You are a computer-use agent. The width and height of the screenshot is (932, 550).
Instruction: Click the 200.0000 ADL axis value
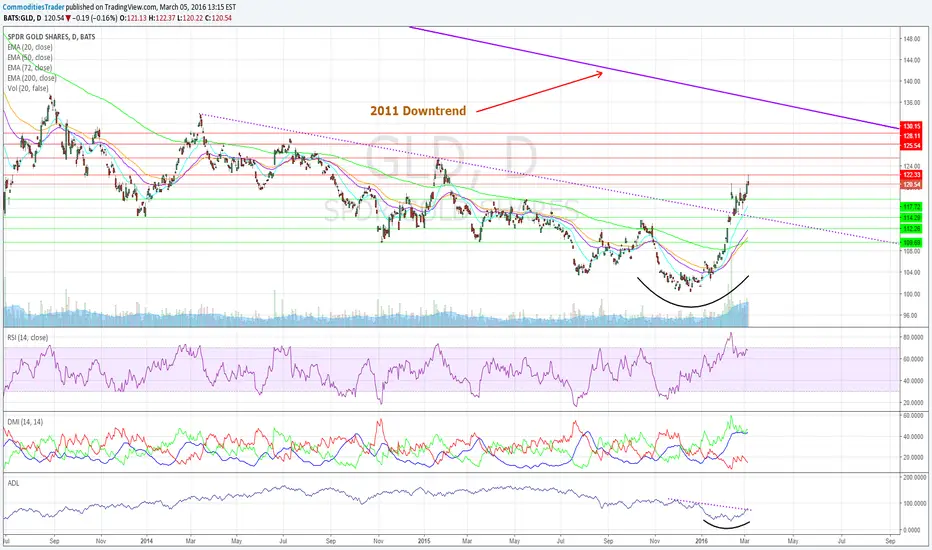915,477
